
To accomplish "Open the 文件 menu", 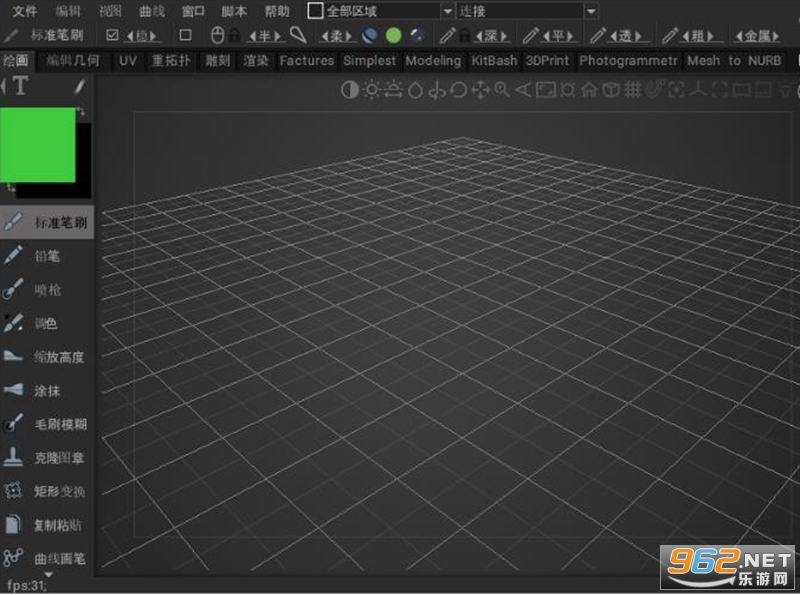I will coord(24,11).
